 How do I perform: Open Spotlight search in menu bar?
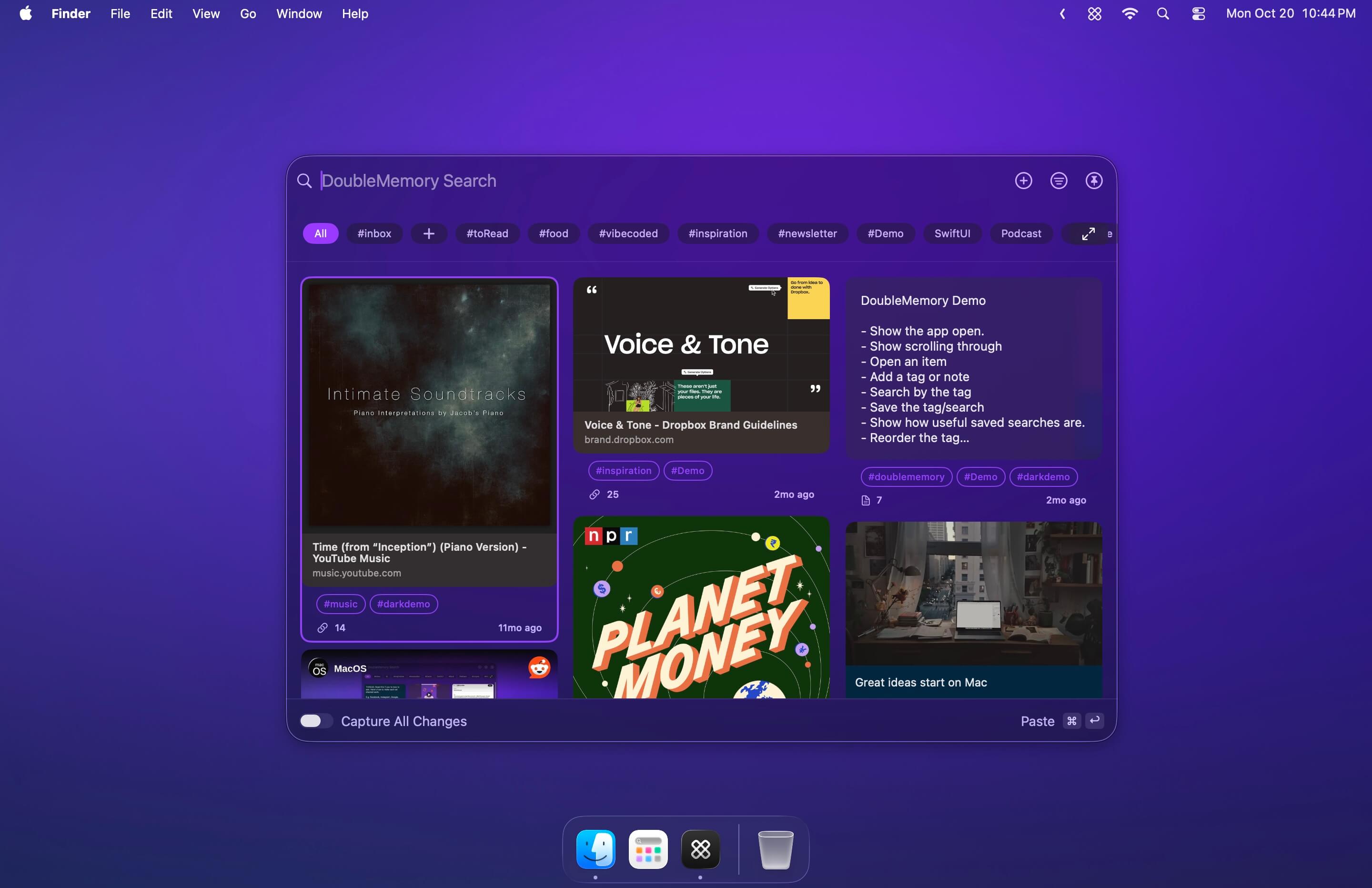click(1163, 14)
